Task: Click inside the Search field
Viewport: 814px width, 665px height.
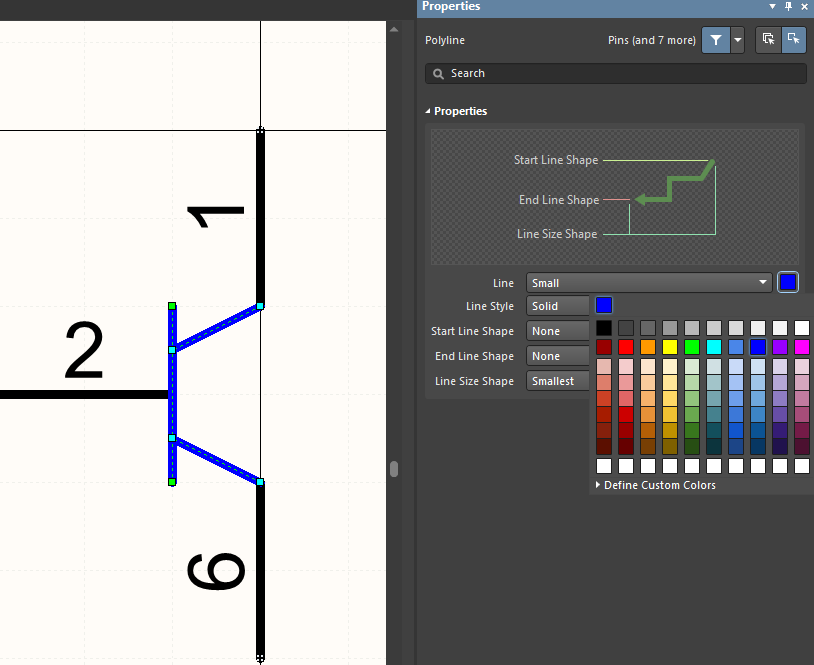Action: 600,73
